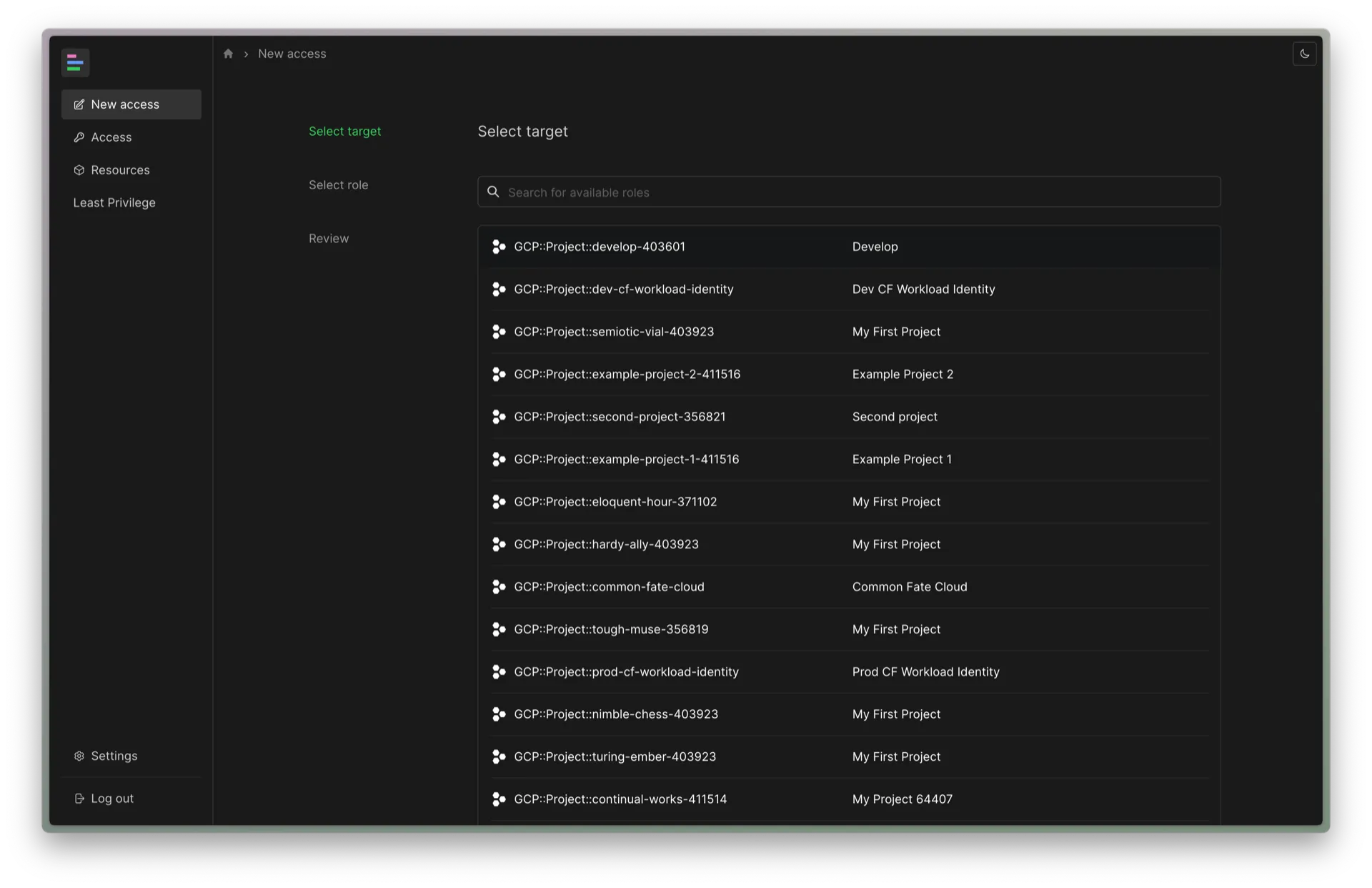Click the Resources sidebar icon

79,169
